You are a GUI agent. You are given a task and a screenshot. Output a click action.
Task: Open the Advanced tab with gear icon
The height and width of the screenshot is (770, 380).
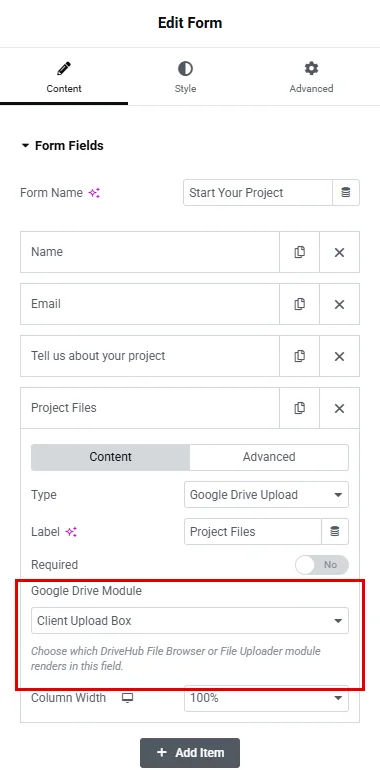311,77
